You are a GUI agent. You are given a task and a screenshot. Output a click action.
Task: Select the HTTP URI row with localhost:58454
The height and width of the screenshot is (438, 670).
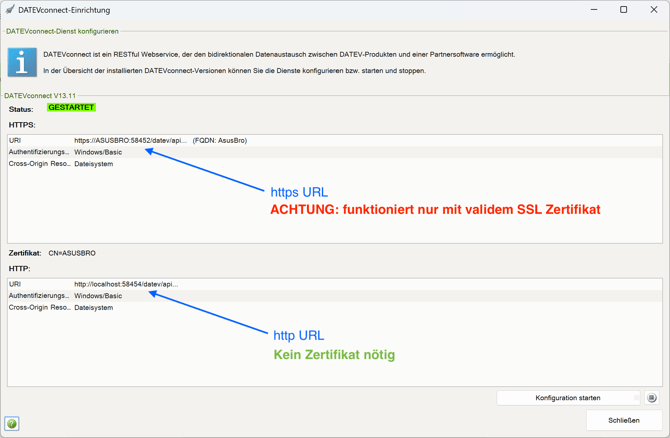tap(125, 284)
